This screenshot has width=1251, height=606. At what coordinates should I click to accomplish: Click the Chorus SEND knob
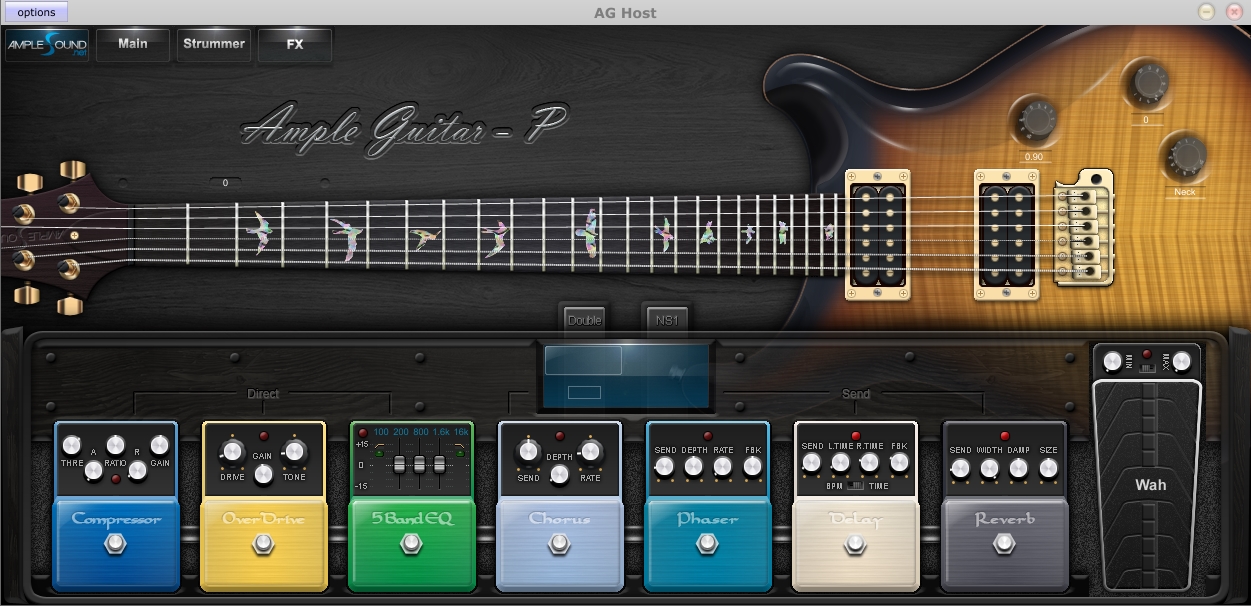(528, 452)
